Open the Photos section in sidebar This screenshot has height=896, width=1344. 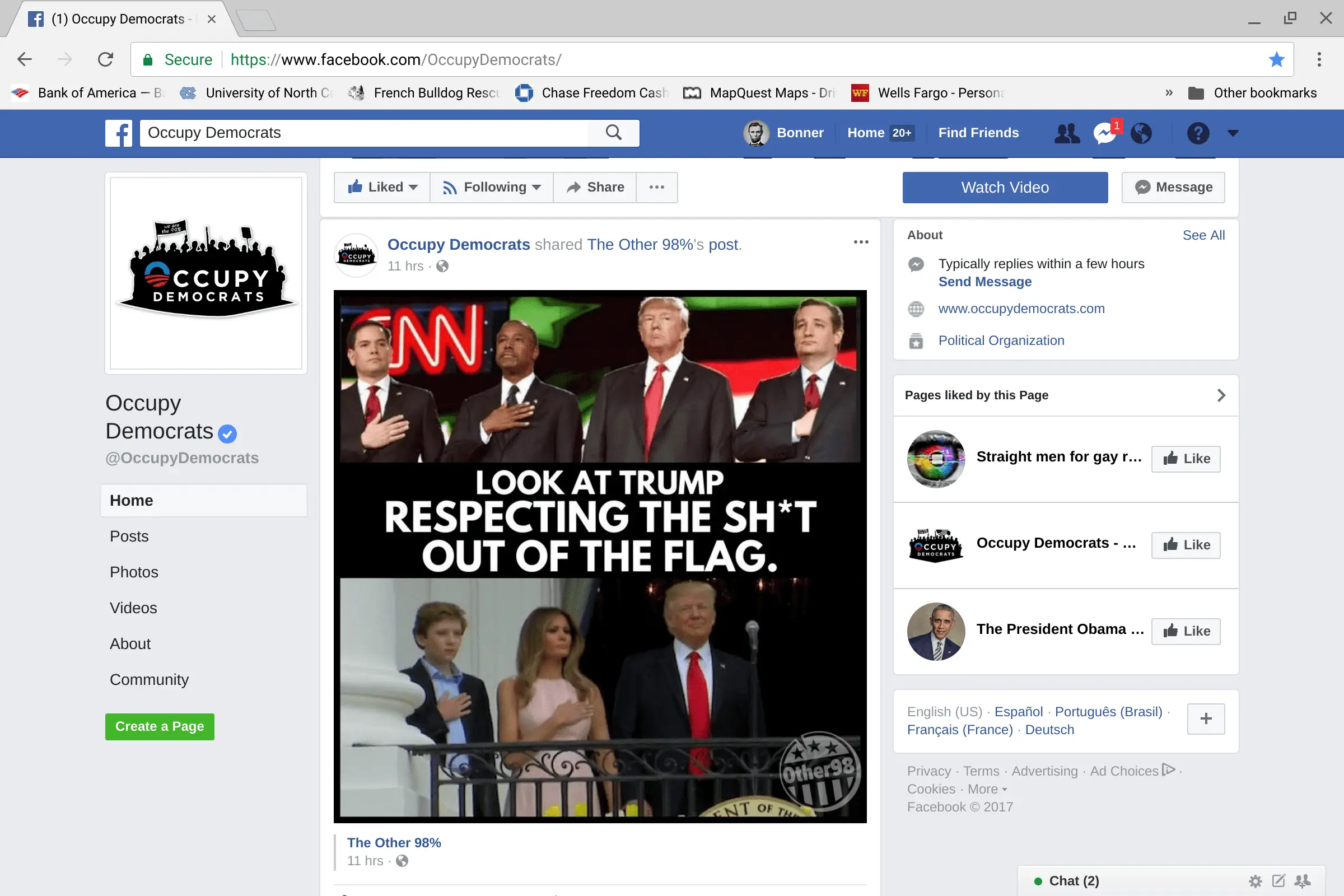[x=134, y=572]
